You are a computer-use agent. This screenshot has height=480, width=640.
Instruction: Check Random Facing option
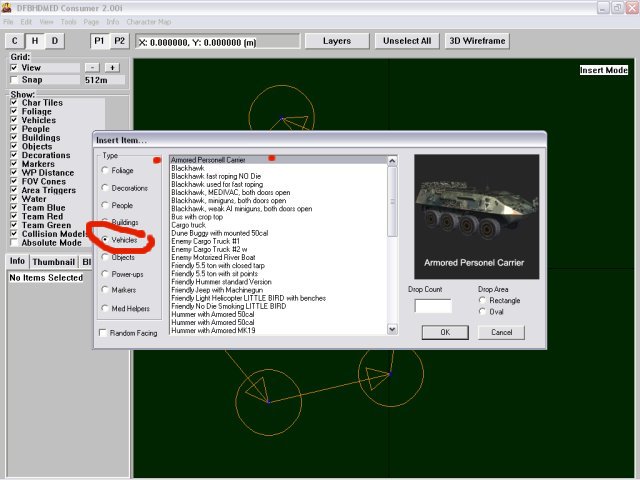click(x=105, y=333)
